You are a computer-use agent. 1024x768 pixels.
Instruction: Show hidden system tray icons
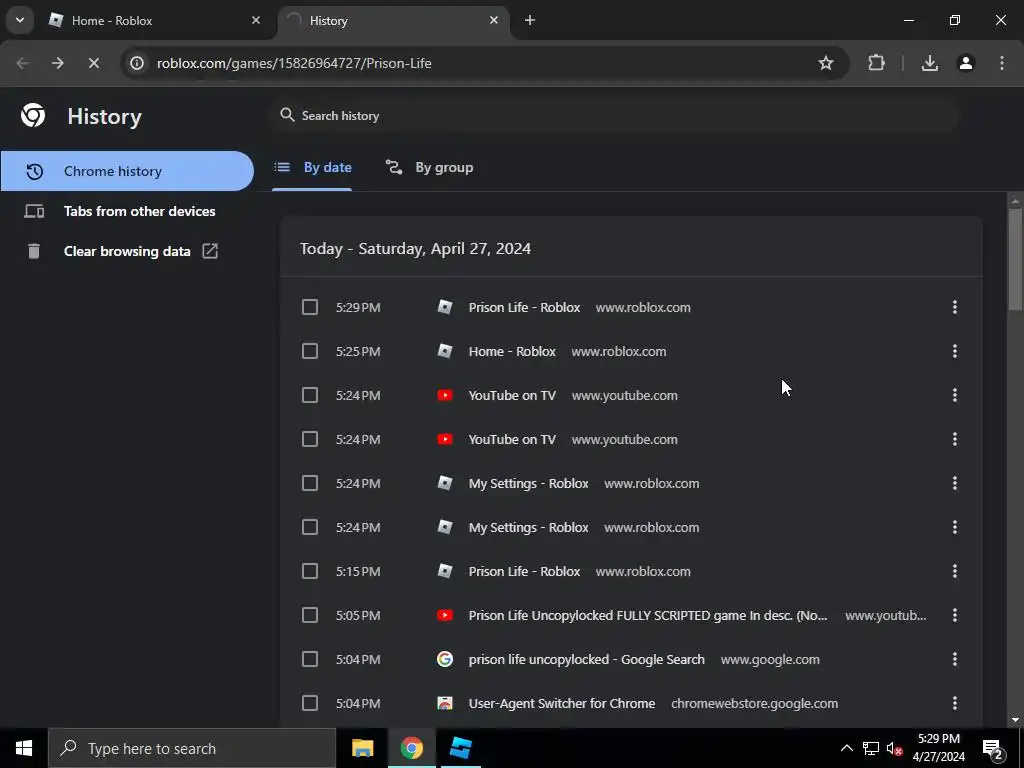pos(846,748)
